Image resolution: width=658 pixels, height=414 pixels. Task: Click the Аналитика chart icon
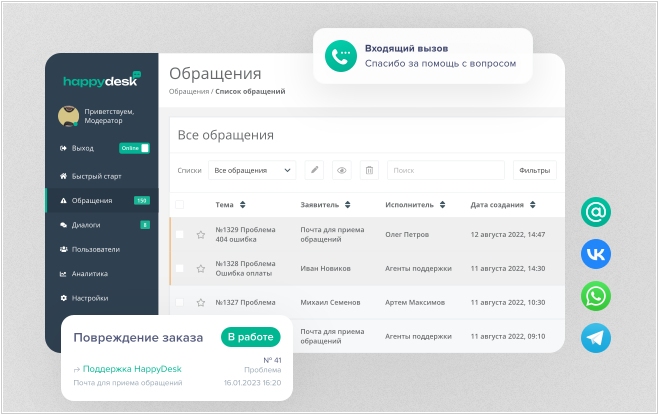(63, 273)
